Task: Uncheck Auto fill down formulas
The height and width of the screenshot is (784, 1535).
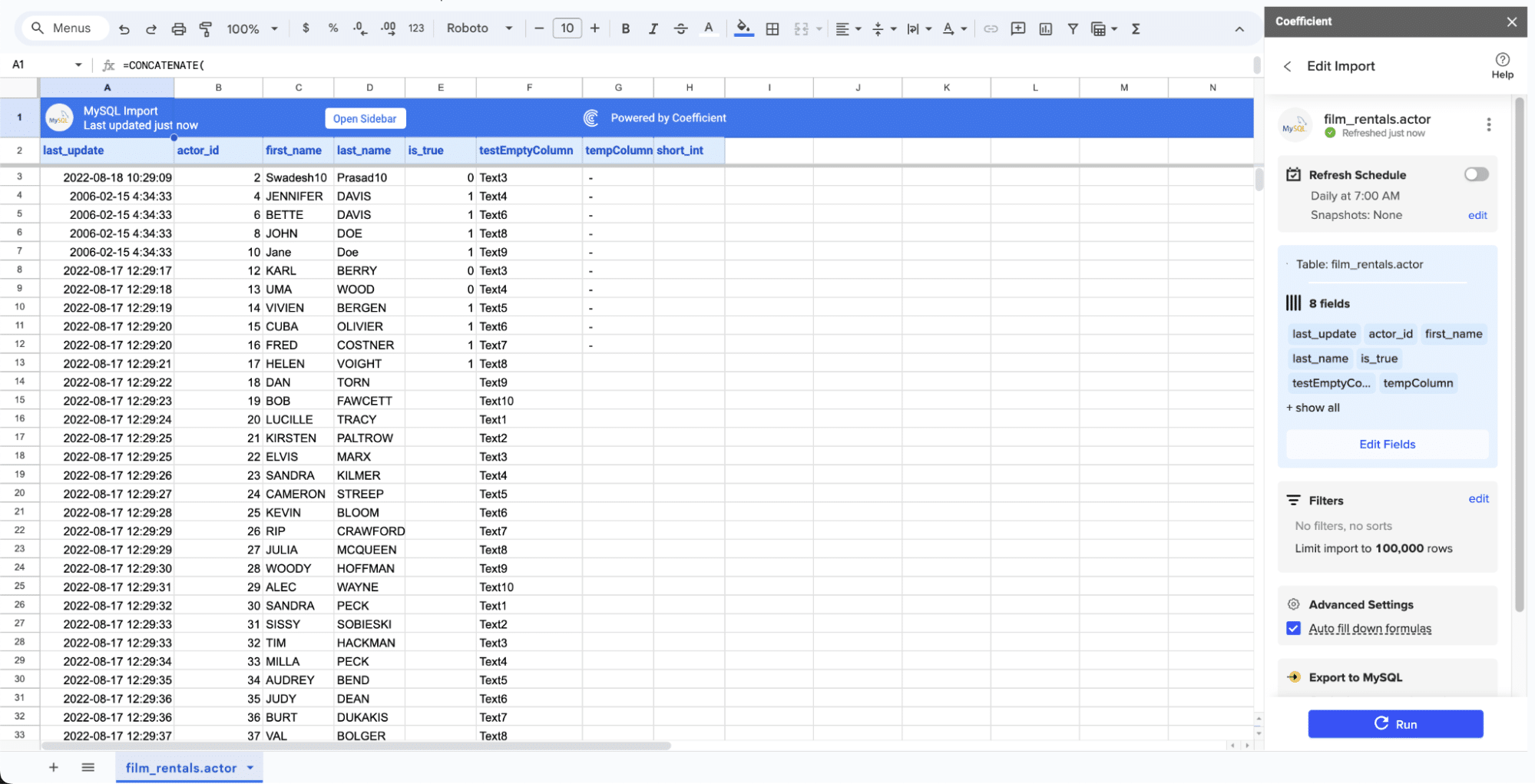Action: [x=1294, y=628]
